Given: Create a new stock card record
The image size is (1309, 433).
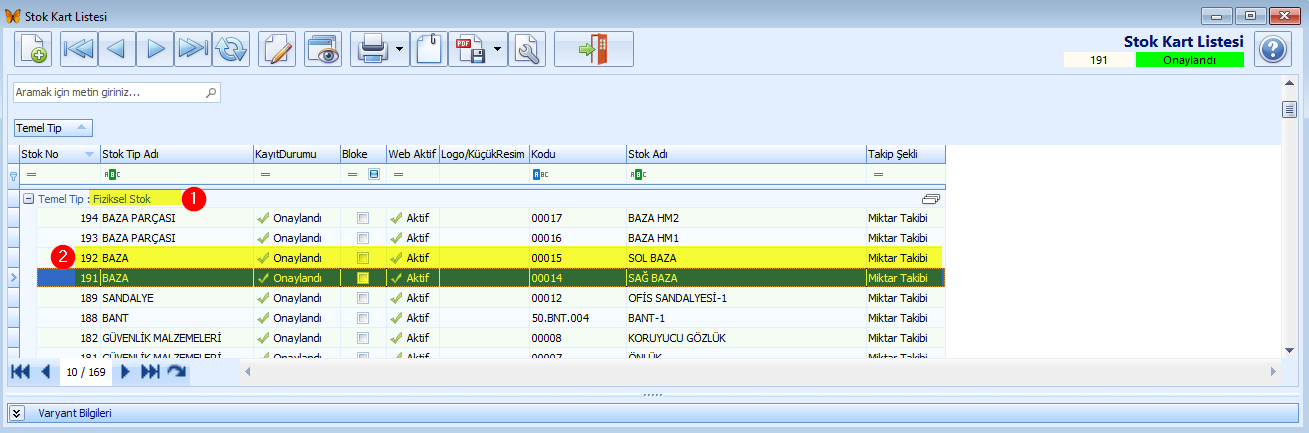Looking at the screenshot, I should click(33, 48).
